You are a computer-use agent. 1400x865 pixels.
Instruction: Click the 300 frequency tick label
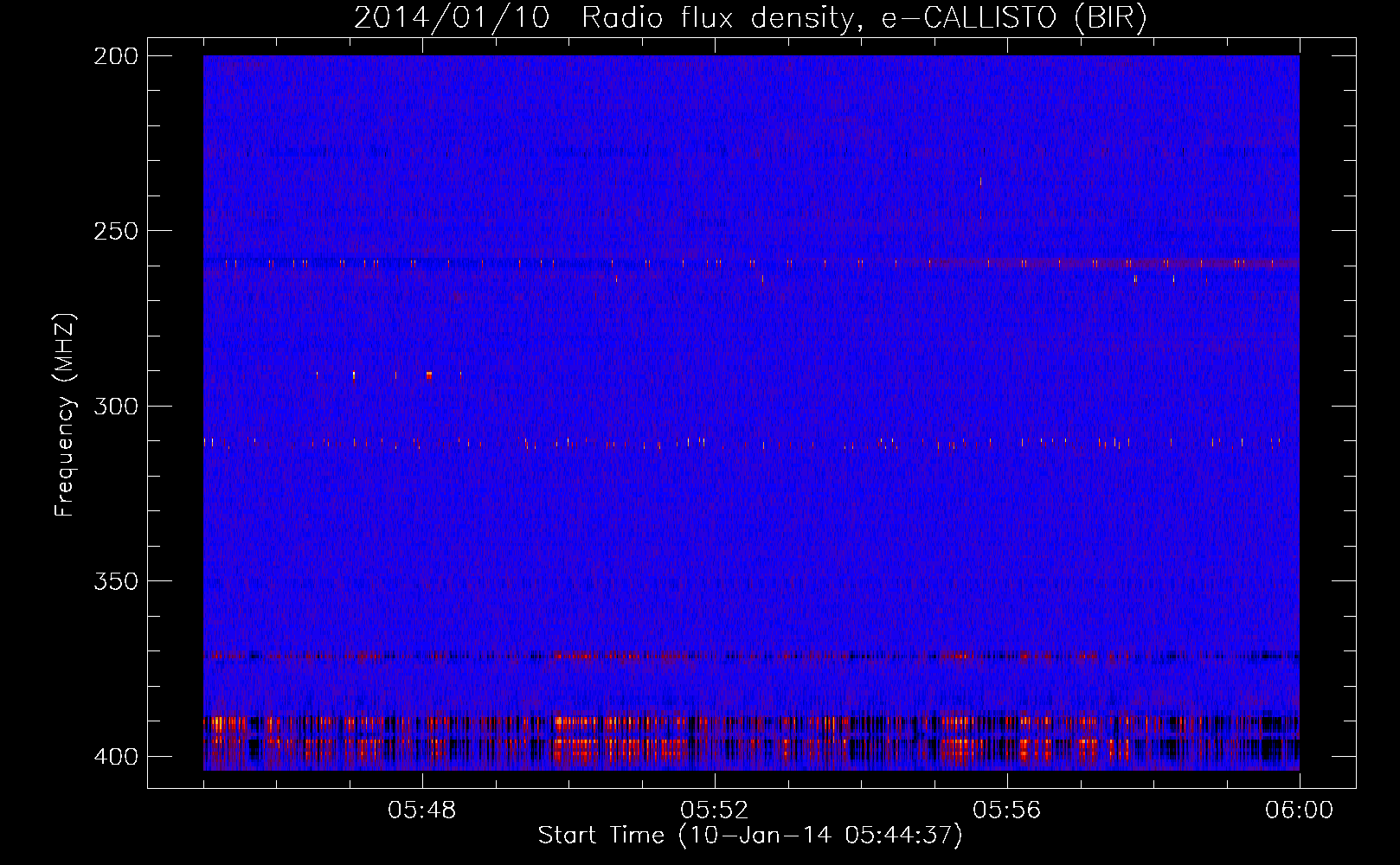point(115,406)
